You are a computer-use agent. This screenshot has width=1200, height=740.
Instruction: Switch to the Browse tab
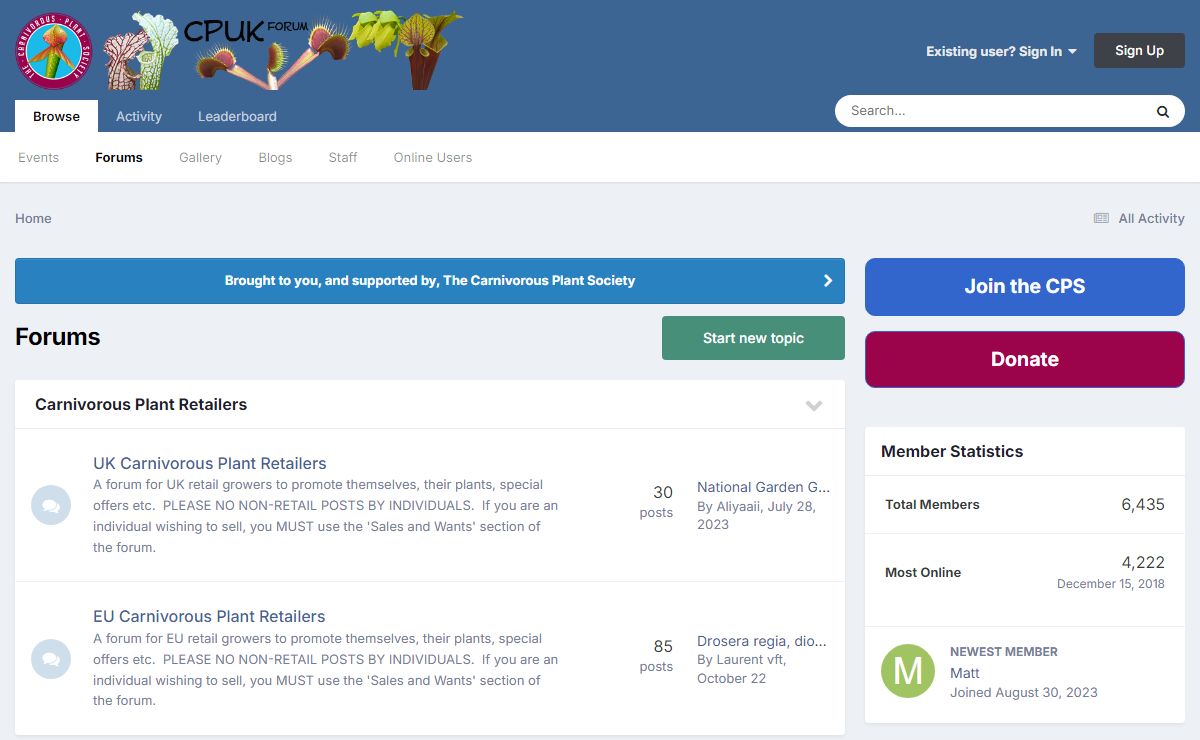(x=56, y=116)
